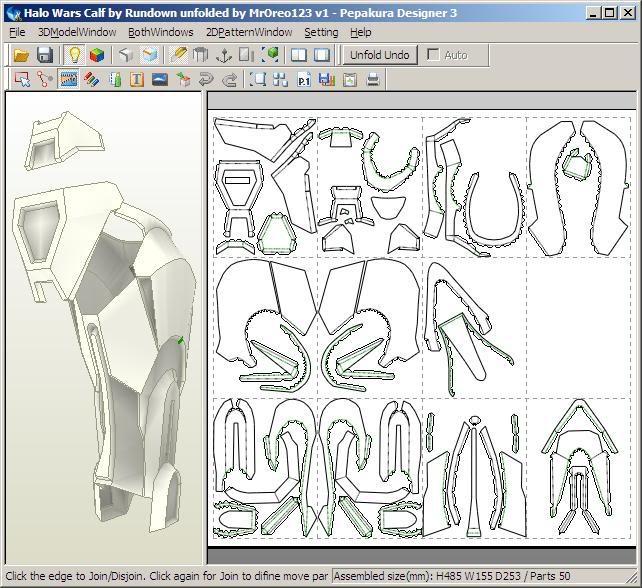The height and width of the screenshot is (588, 642).
Task: Click the dashed-corner fit page icon
Action: 258,79
